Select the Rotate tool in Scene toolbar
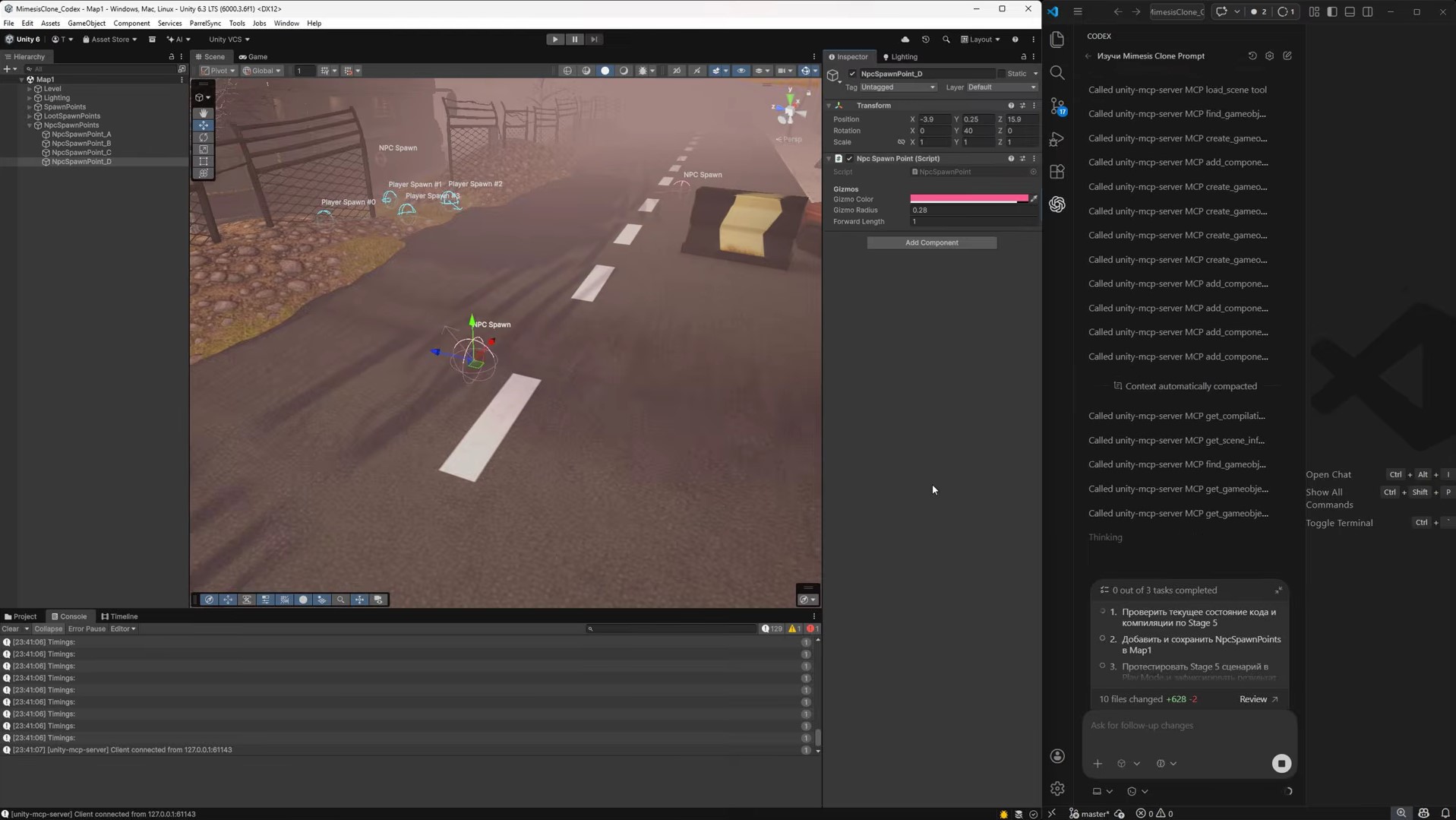The width and height of the screenshot is (1456, 820). 204,138
